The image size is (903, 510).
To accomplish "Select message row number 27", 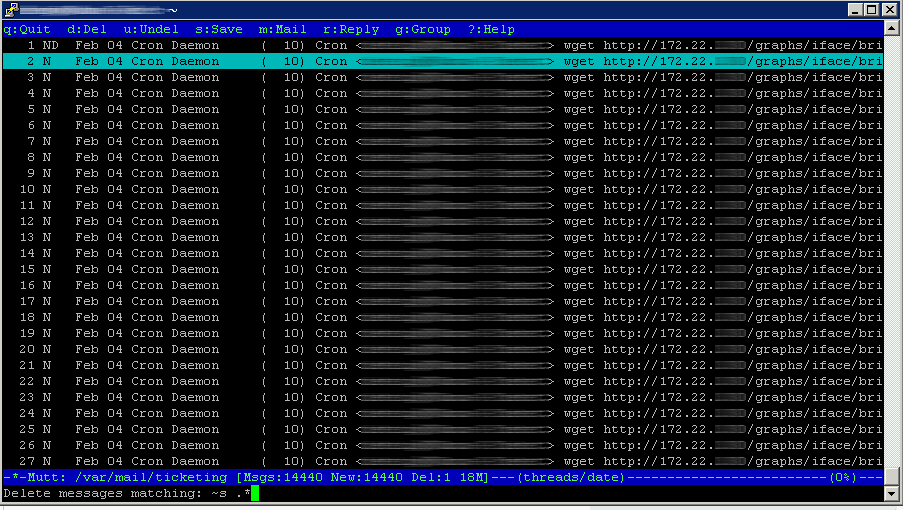I will (442, 461).
